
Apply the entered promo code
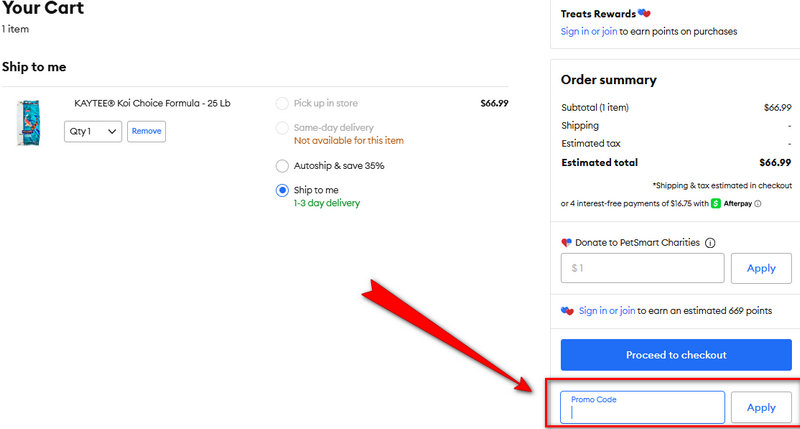[x=761, y=407]
